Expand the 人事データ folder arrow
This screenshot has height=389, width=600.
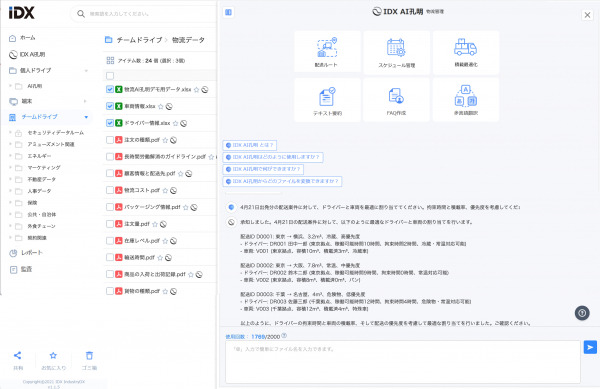[x=10, y=191]
